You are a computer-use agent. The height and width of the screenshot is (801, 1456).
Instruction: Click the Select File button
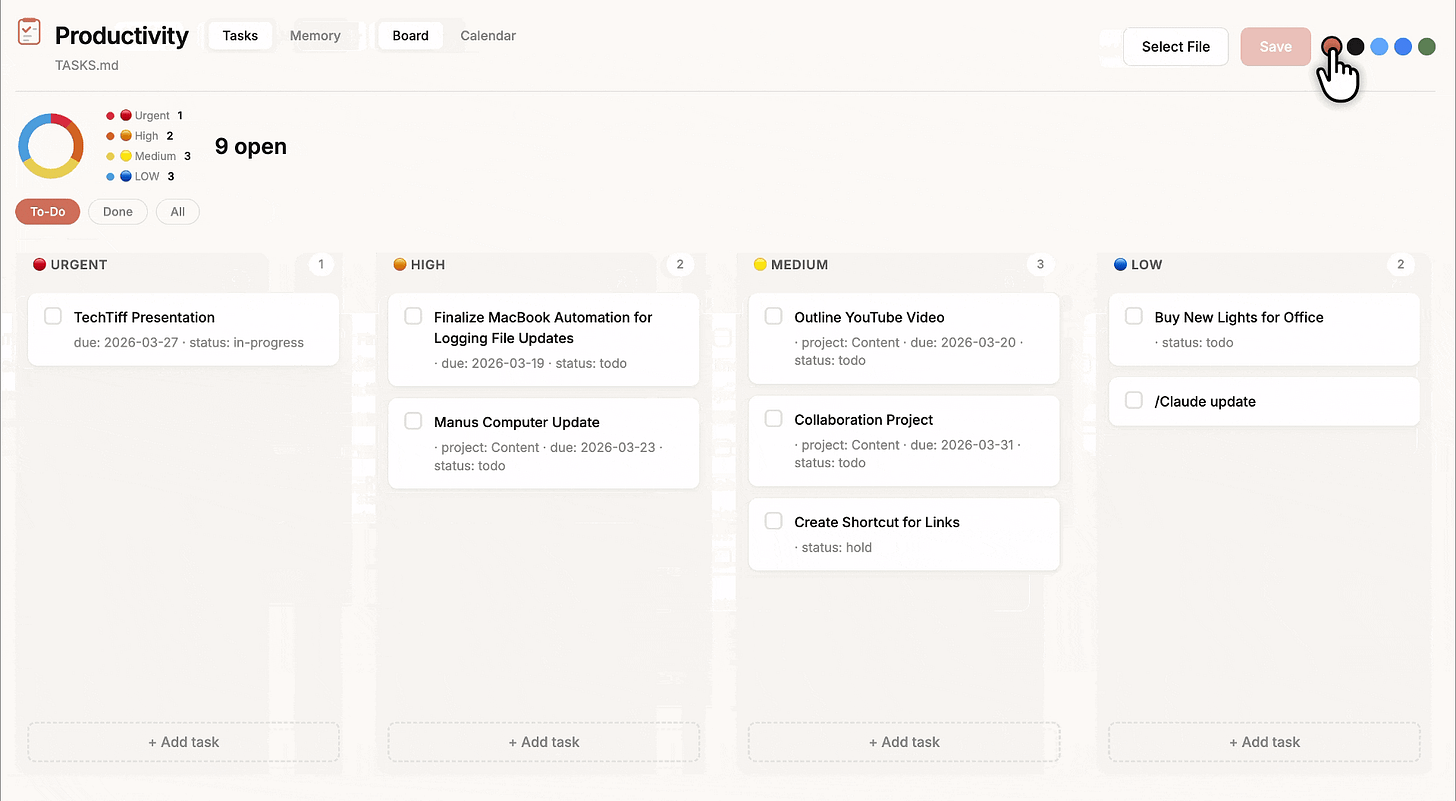[x=1175, y=46]
